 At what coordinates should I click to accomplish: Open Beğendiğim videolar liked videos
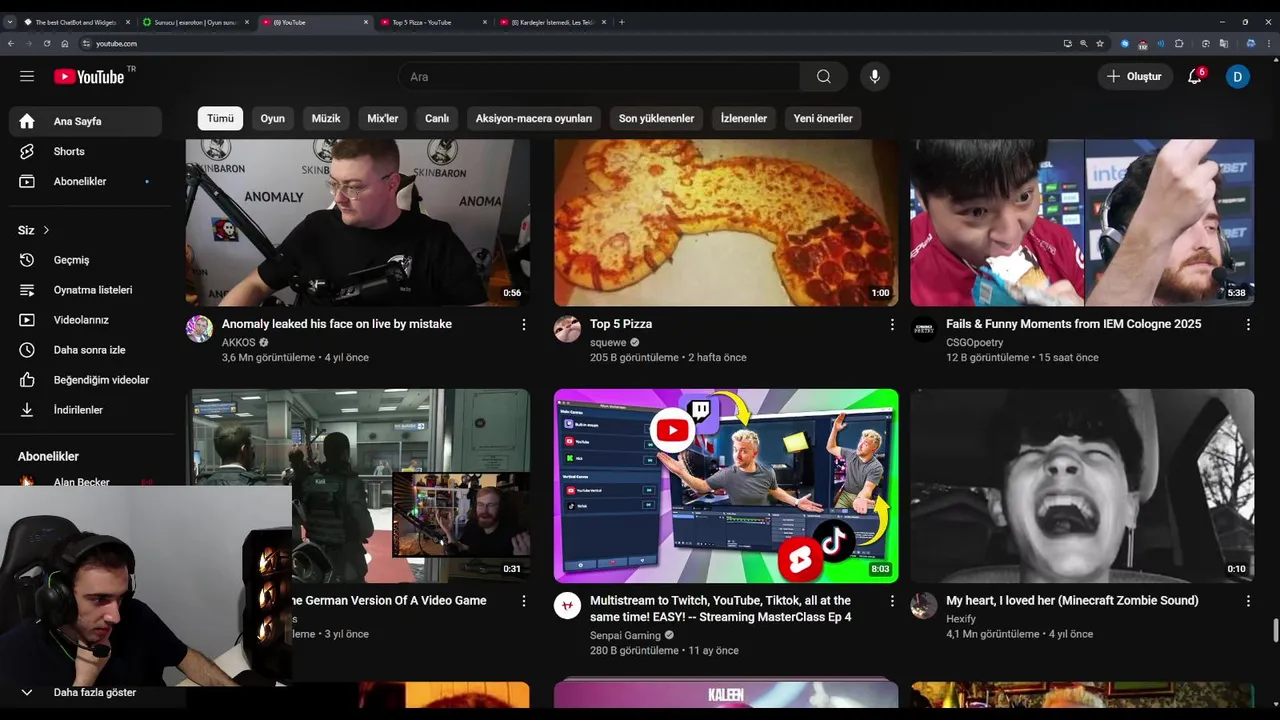(86, 380)
